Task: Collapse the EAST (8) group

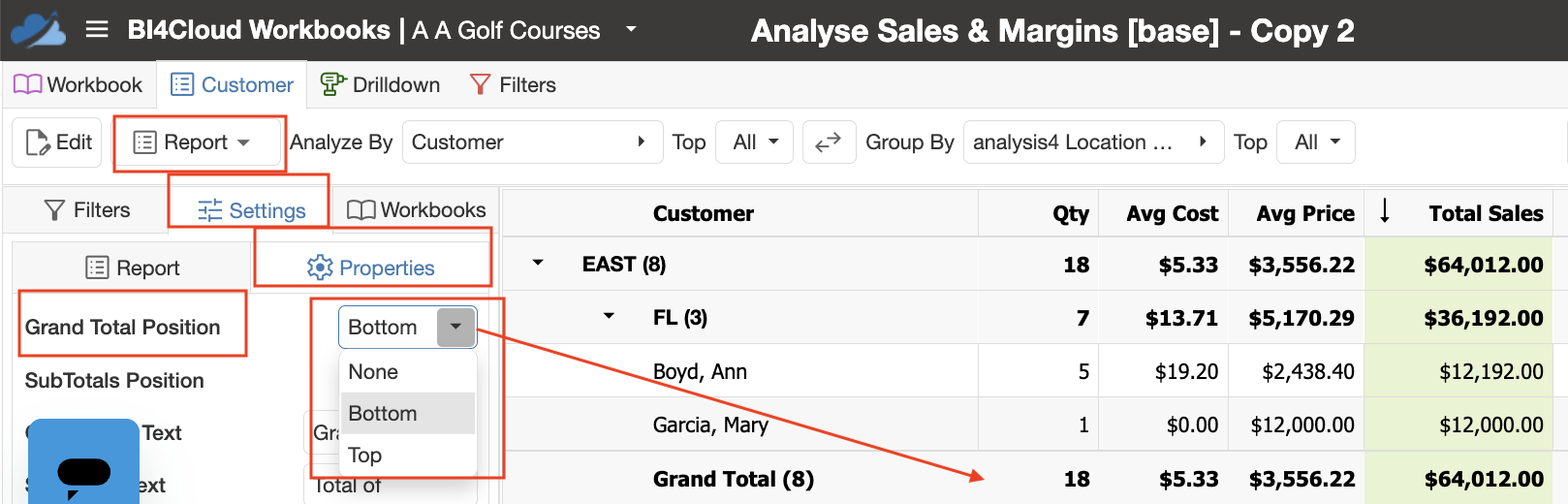Action: 538,264
